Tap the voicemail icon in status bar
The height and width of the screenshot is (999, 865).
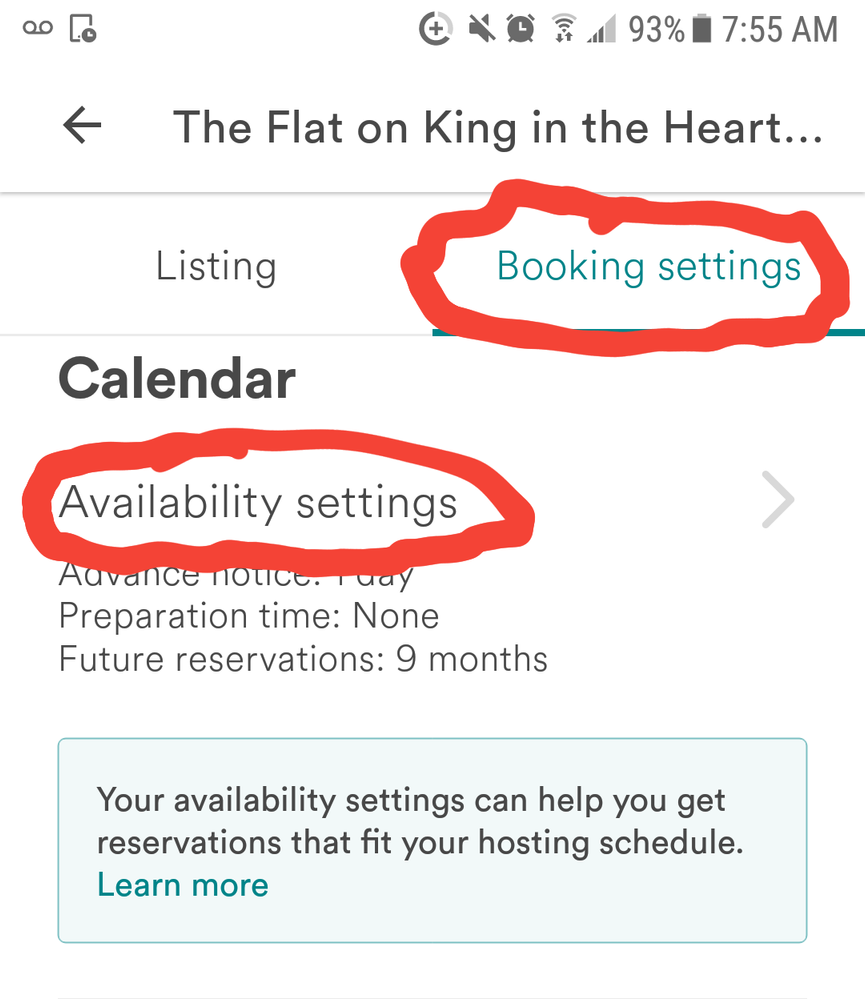pos(31,30)
